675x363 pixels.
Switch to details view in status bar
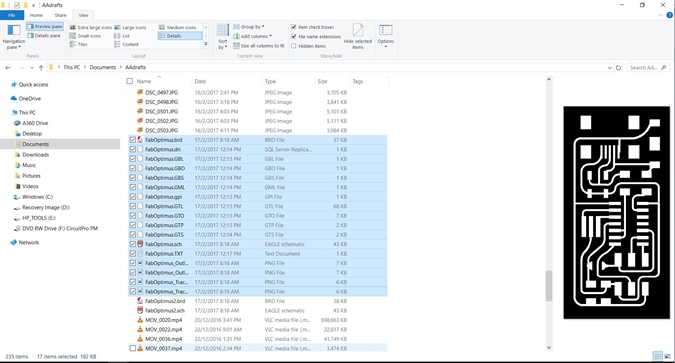[658, 357]
